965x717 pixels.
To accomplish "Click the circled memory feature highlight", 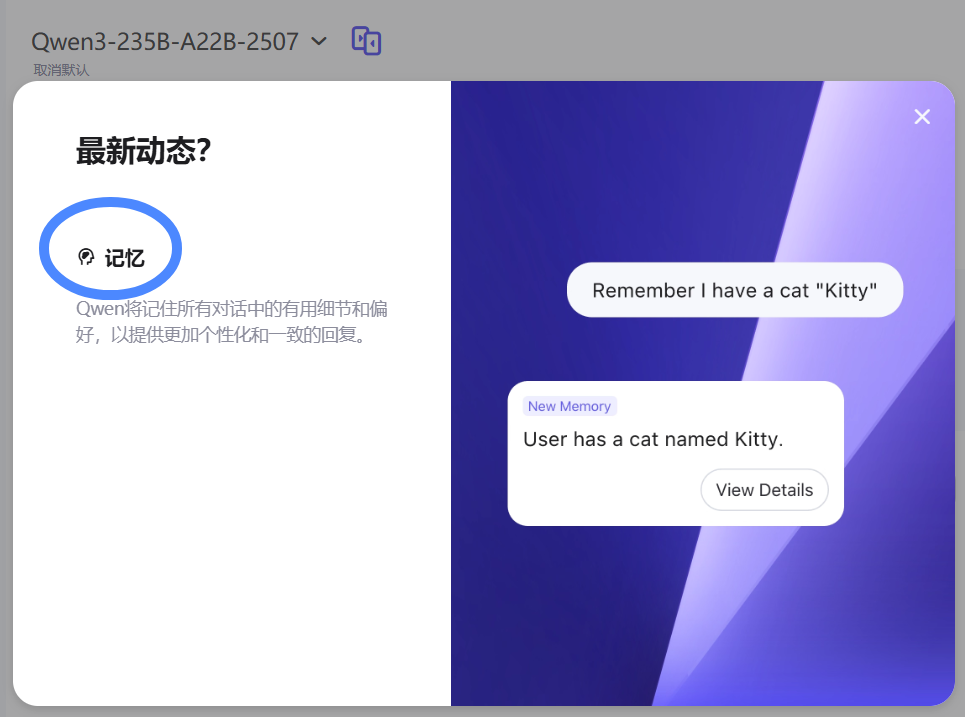I will (110, 249).
